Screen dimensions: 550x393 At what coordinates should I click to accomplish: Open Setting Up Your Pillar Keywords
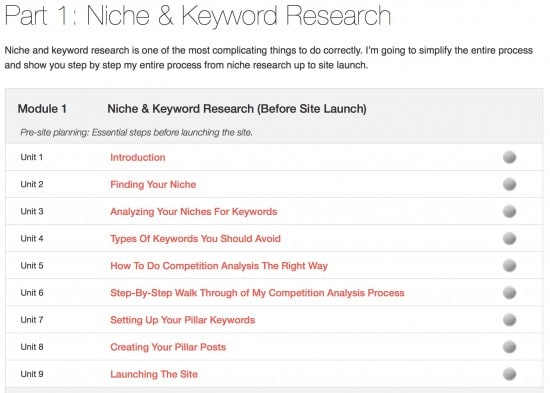182,320
